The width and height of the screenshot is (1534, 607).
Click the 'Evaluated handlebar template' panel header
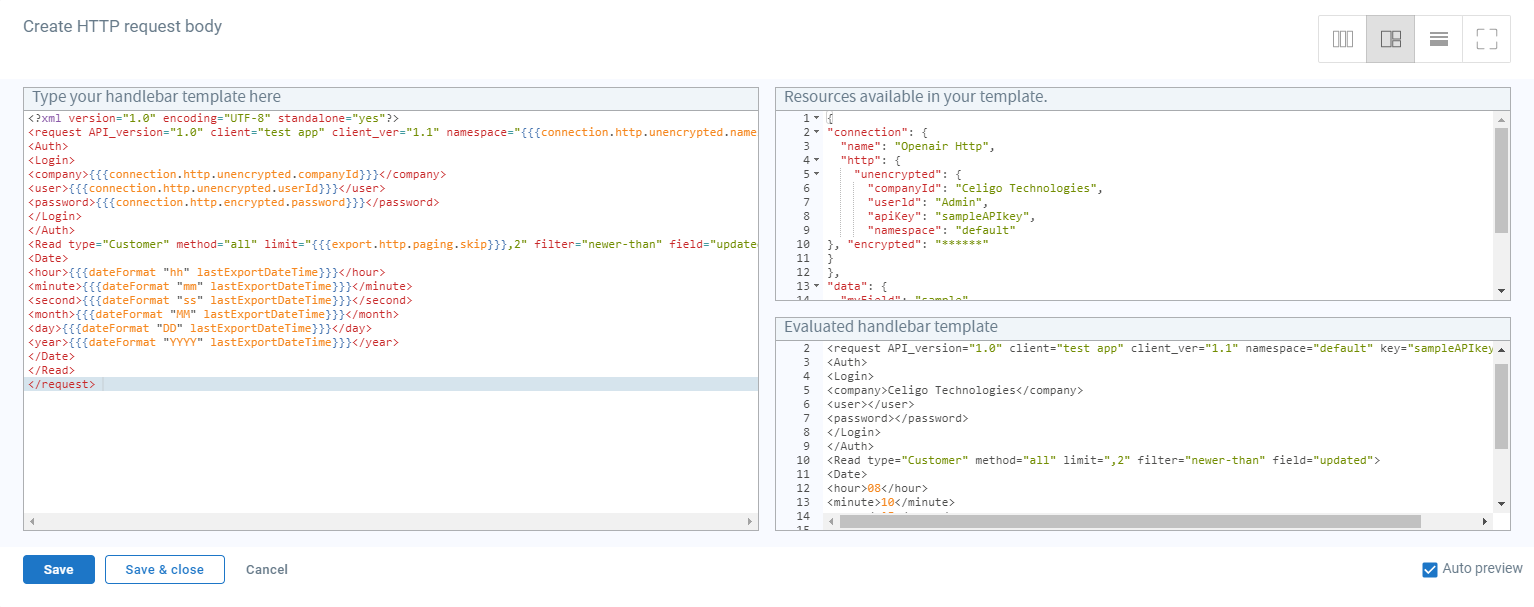891,327
